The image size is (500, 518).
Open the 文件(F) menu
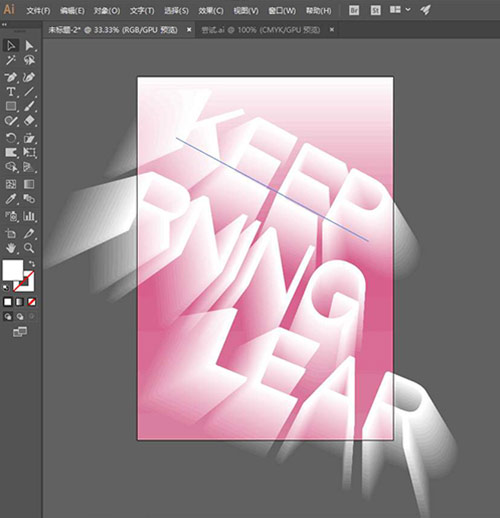pyautogui.click(x=38, y=11)
